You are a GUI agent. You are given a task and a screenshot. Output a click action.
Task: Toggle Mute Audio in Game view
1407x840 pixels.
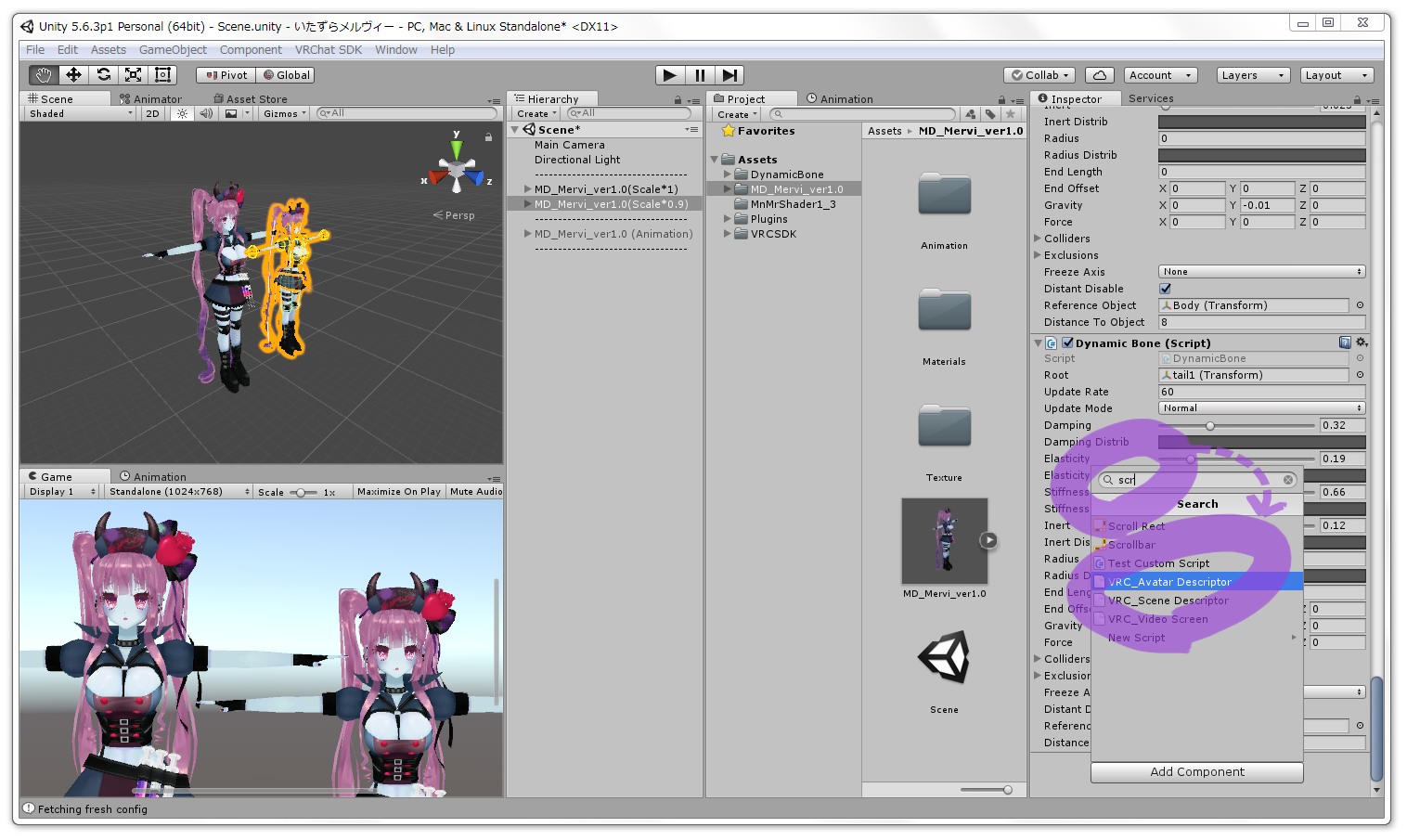point(475,492)
